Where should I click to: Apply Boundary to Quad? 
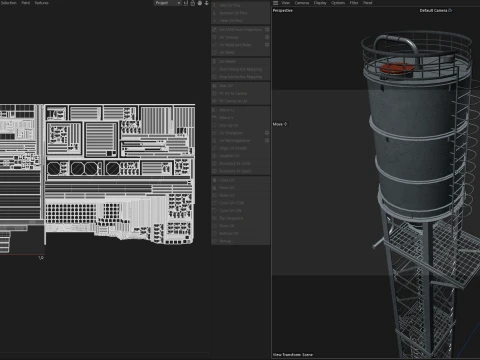click(240, 171)
